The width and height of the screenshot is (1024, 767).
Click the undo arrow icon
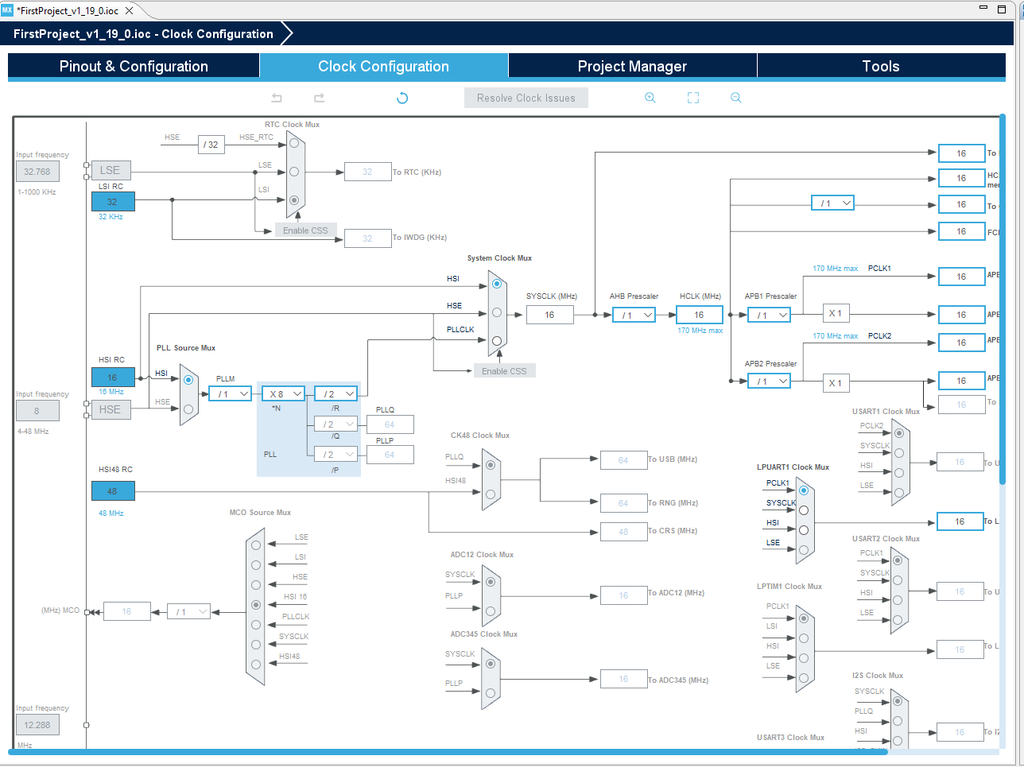[x=277, y=98]
